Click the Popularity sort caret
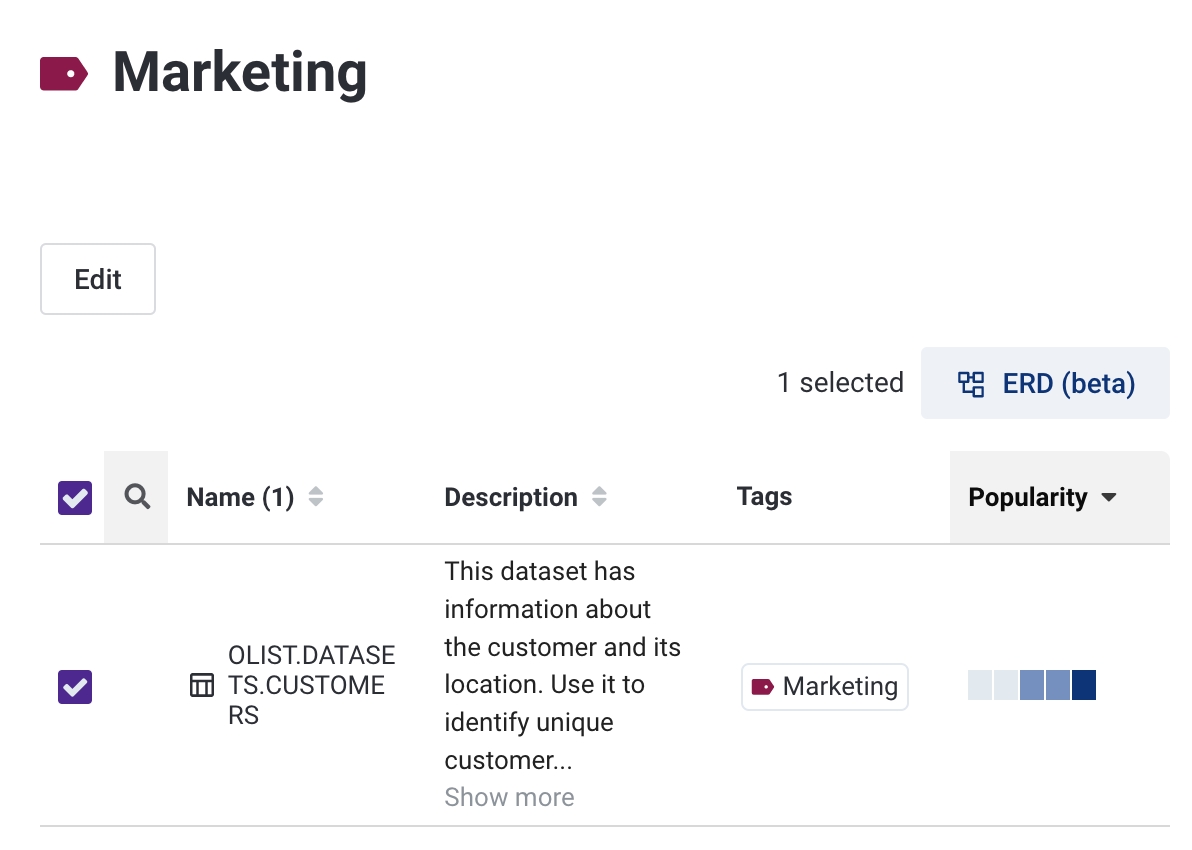The height and width of the screenshot is (850, 1192). point(1108,498)
